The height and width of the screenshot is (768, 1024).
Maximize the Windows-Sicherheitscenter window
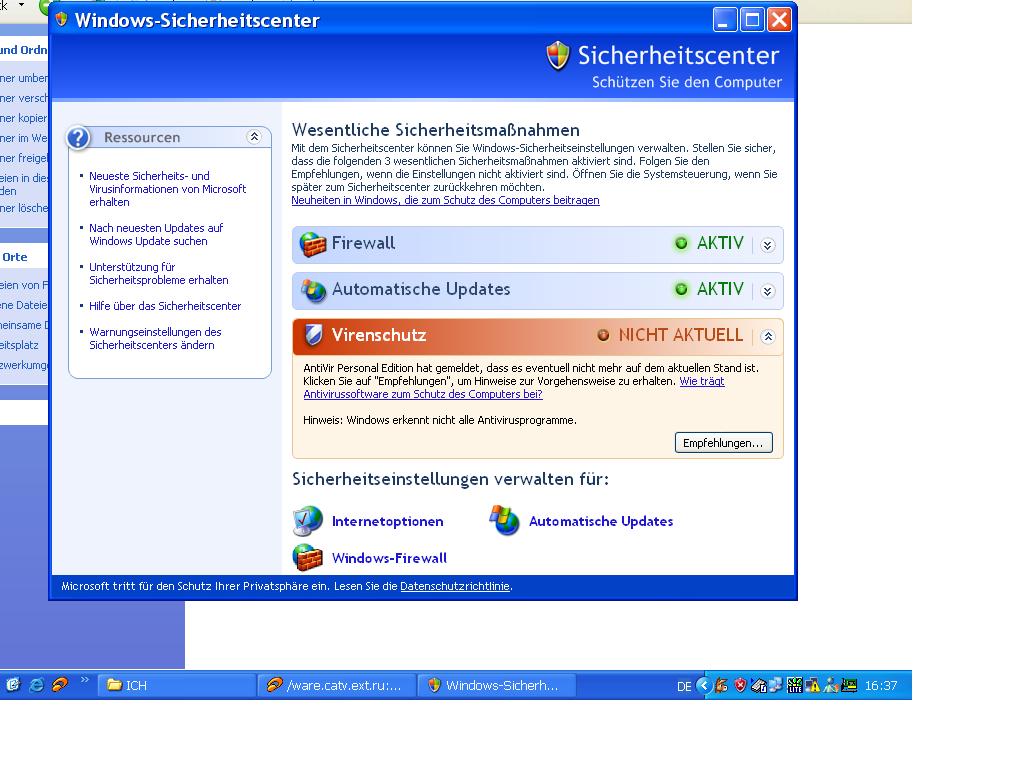click(752, 20)
